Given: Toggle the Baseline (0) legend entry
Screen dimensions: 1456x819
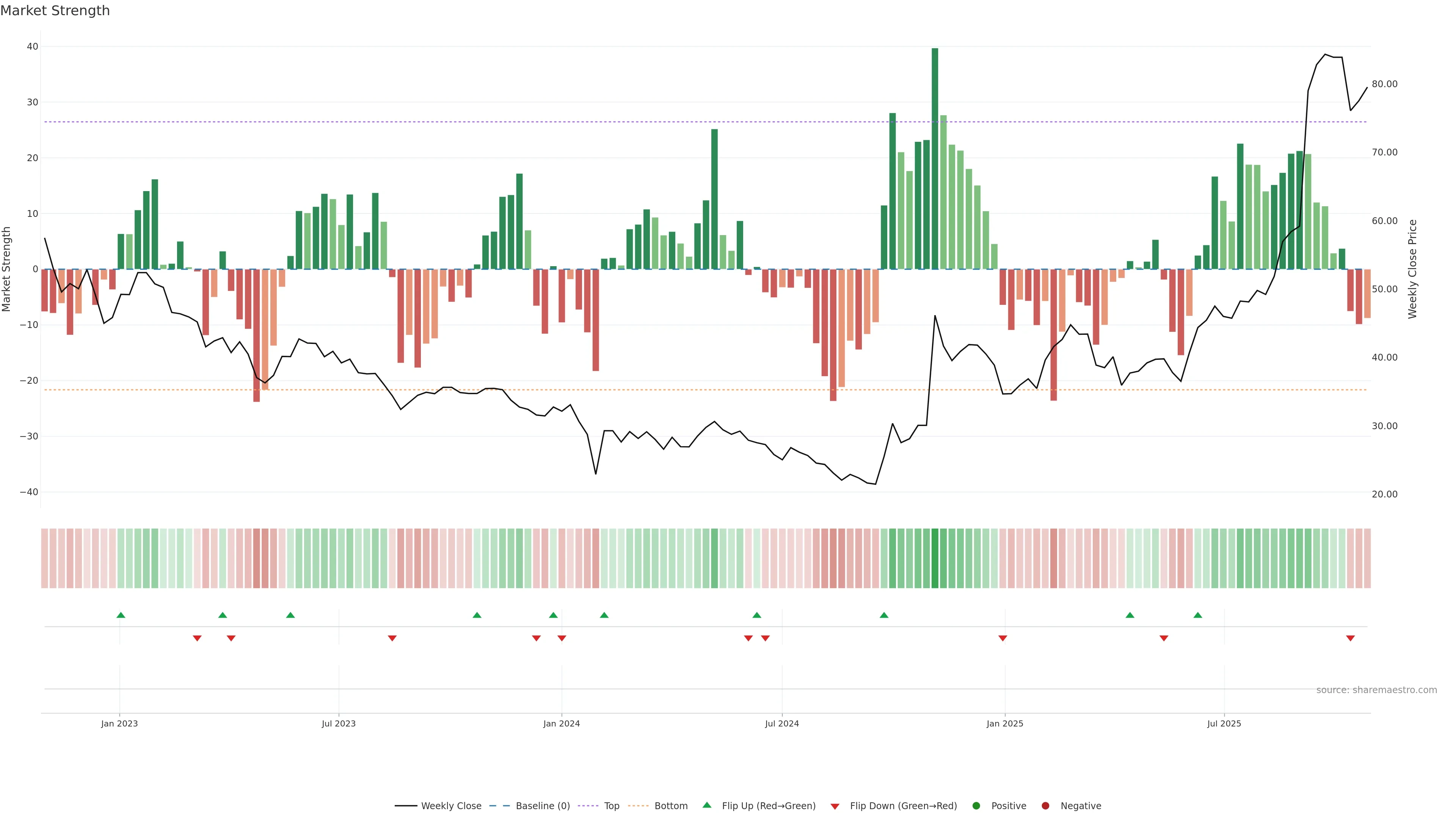Looking at the screenshot, I should point(543,806).
